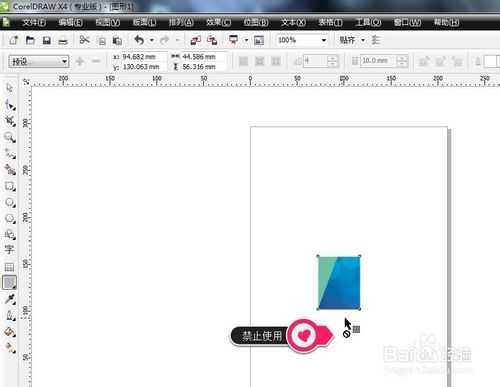The width and height of the screenshot is (500, 387).
Task: Click the Undo arrow icon
Action: coord(139,40)
